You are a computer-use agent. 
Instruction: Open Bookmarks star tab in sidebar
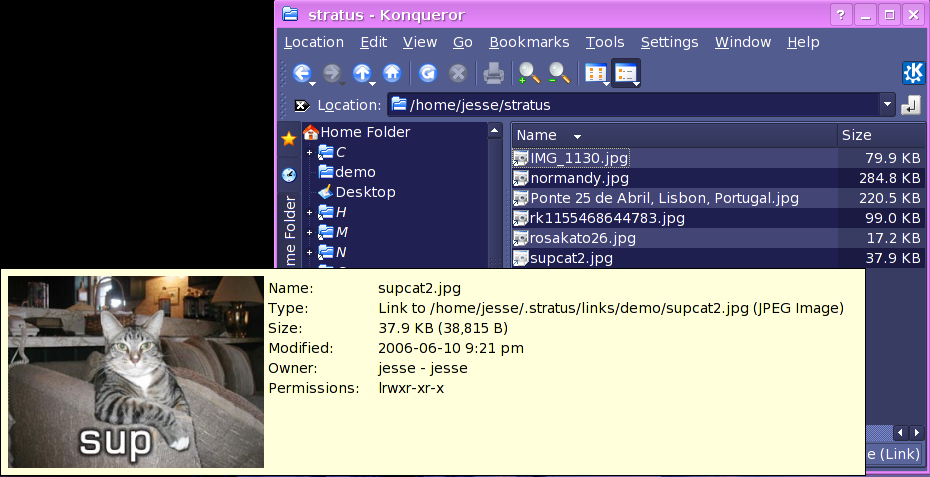coord(289,139)
